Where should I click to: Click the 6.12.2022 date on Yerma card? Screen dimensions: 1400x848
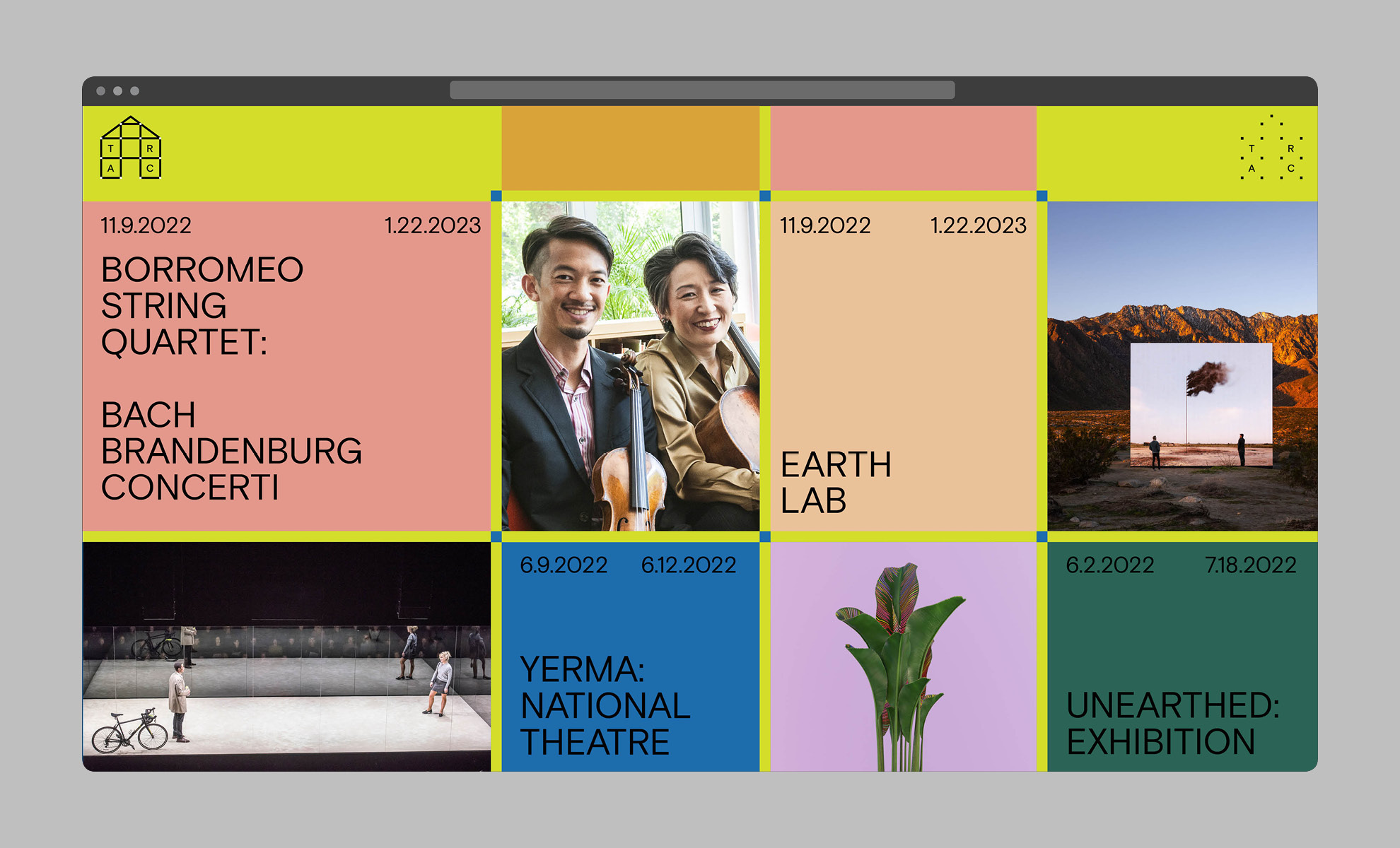pyautogui.click(x=689, y=565)
